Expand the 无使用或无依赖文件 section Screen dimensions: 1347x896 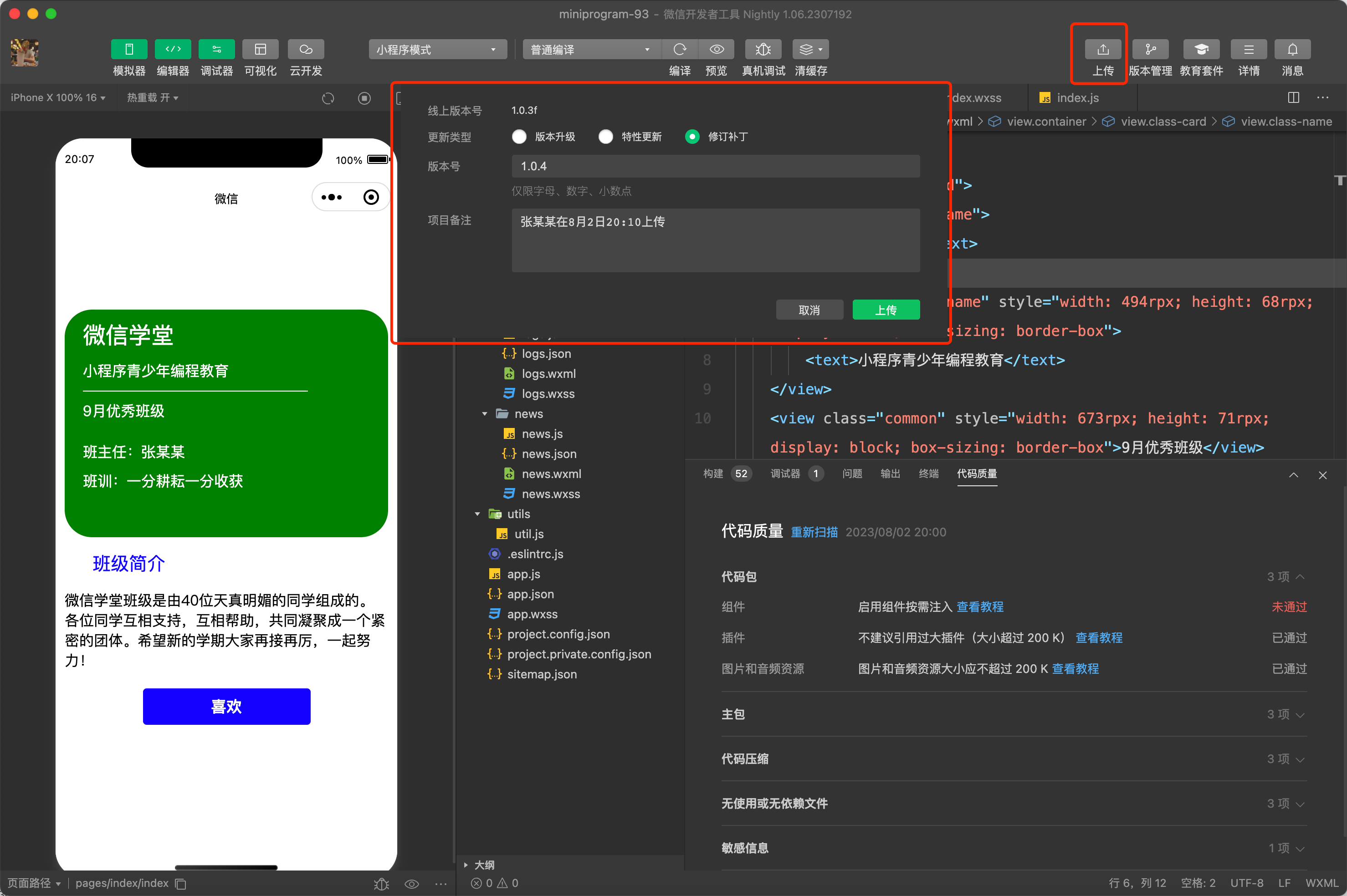coord(1300,804)
